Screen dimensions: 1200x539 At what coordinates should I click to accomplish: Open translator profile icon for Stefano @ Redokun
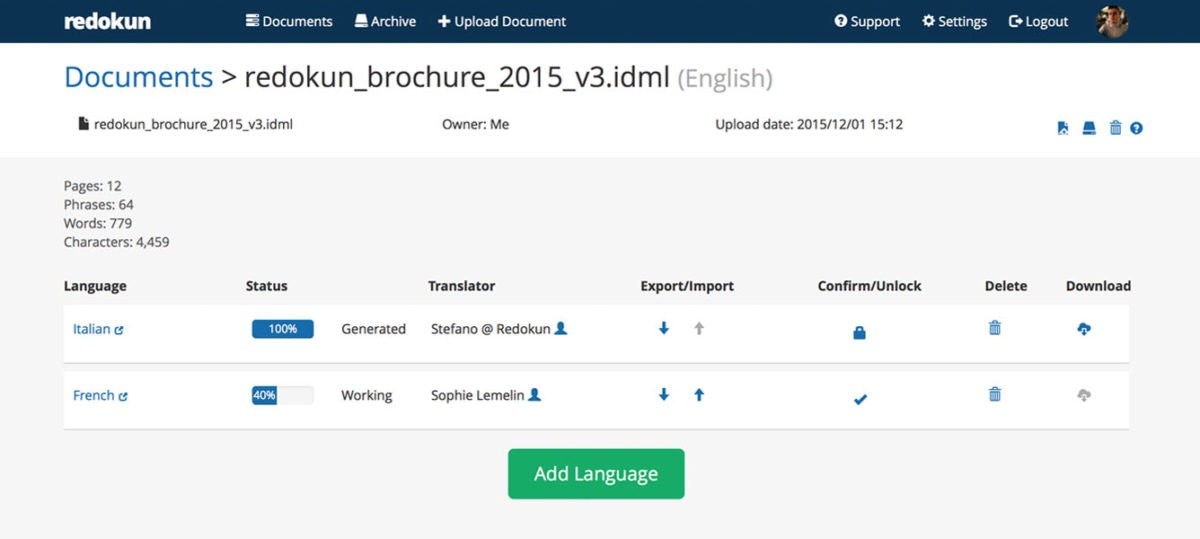pos(561,328)
